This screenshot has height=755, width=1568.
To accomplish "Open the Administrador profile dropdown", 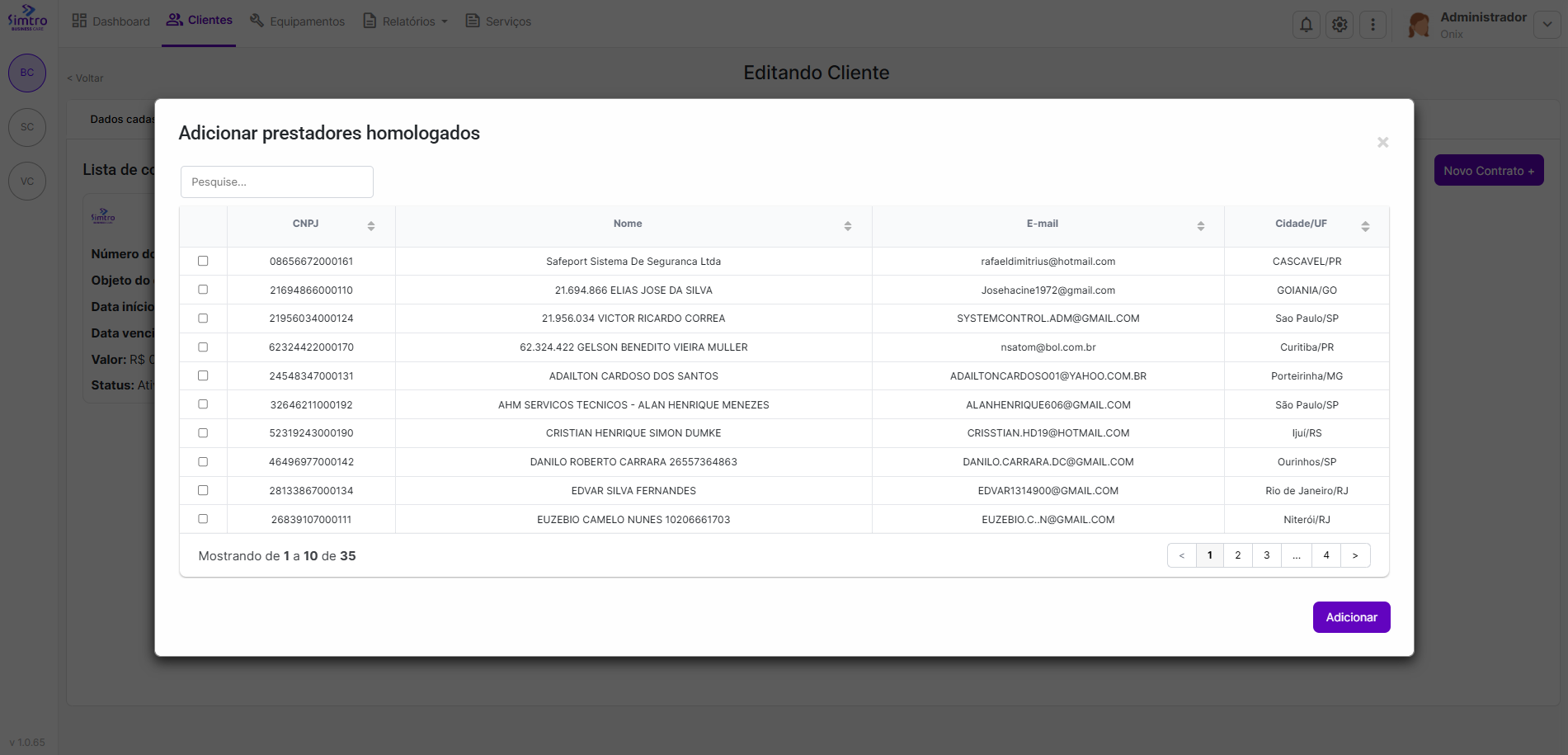I will (1547, 24).
